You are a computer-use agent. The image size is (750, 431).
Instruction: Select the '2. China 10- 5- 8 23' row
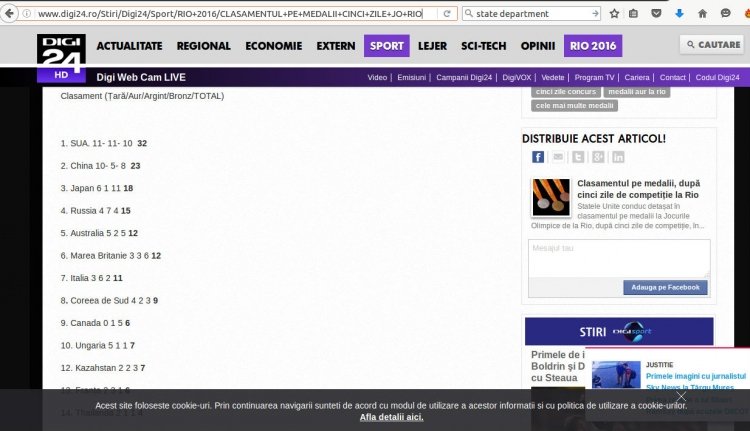click(x=100, y=166)
